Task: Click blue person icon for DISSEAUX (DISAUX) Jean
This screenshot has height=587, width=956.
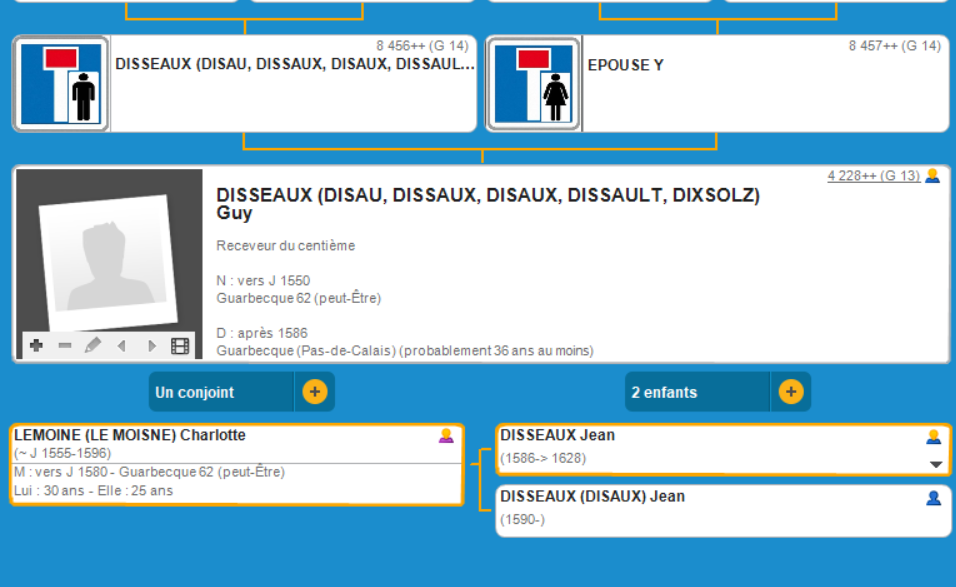Action: coord(933,498)
